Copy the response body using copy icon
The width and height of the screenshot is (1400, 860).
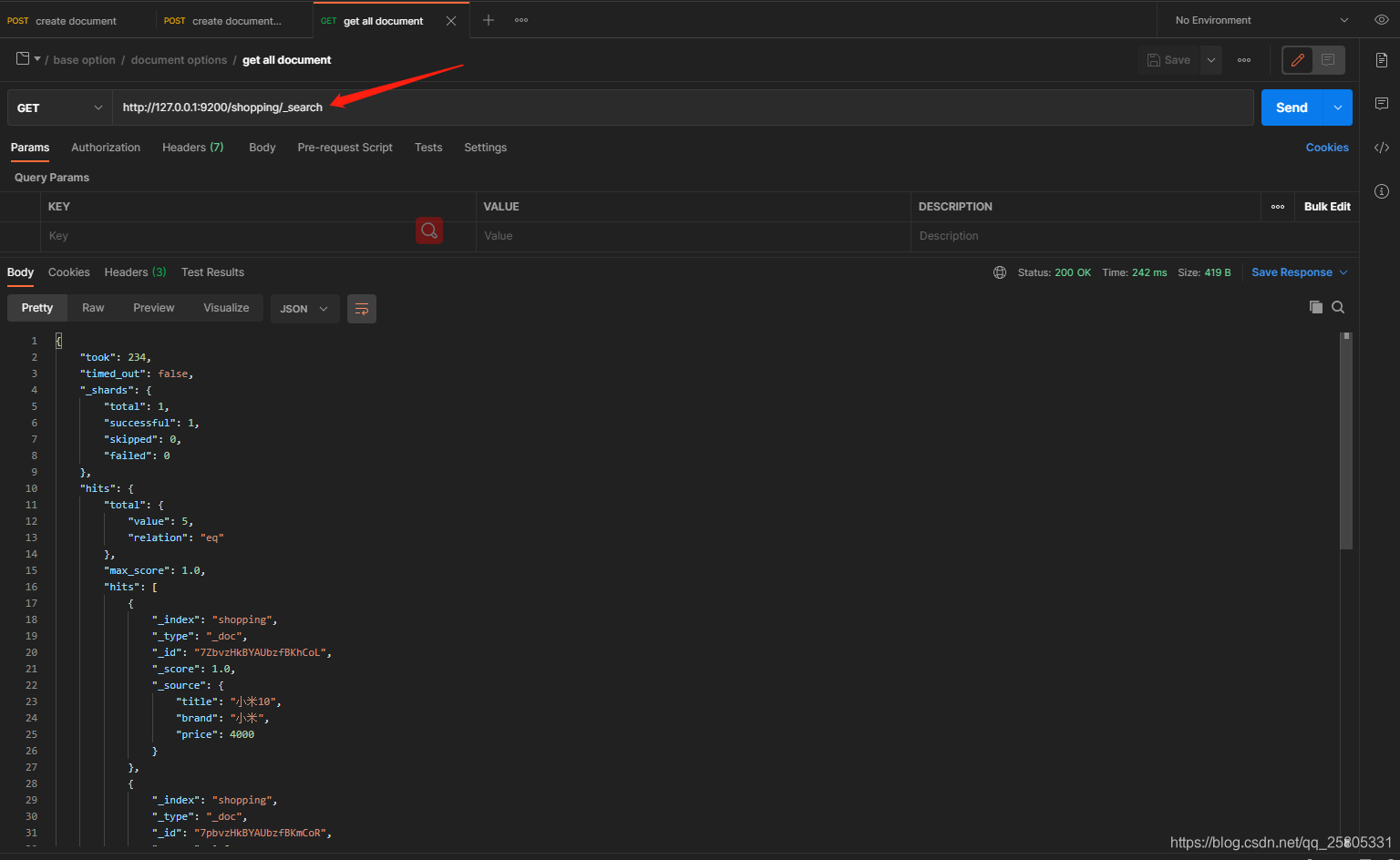pyautogui.click(x=1316, y=307)
